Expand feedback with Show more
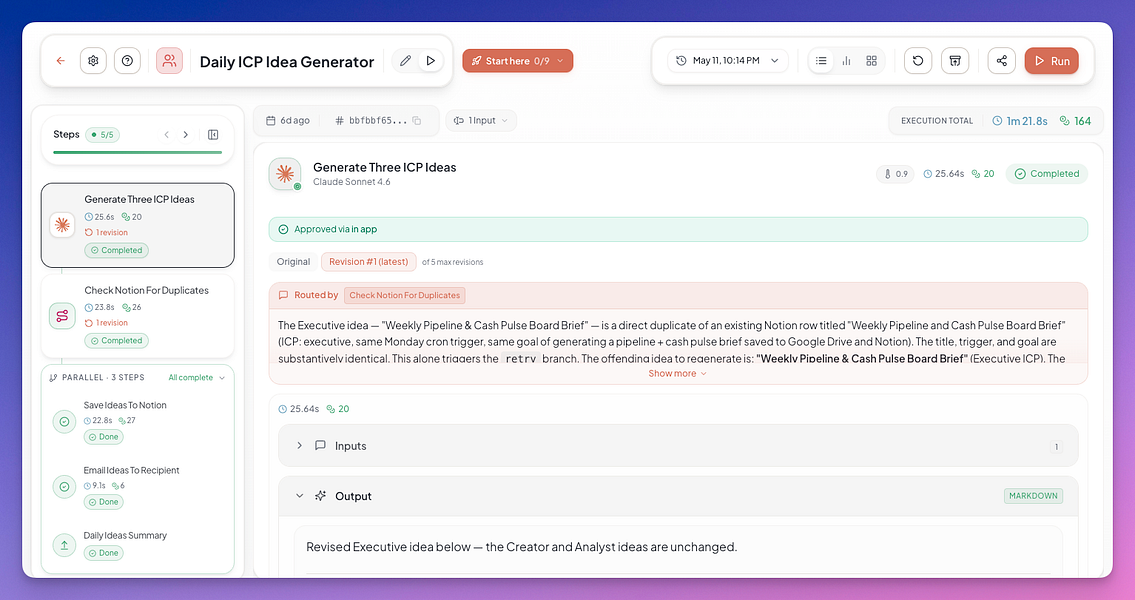Screen dimensions: 1135x600 point(678,373)
